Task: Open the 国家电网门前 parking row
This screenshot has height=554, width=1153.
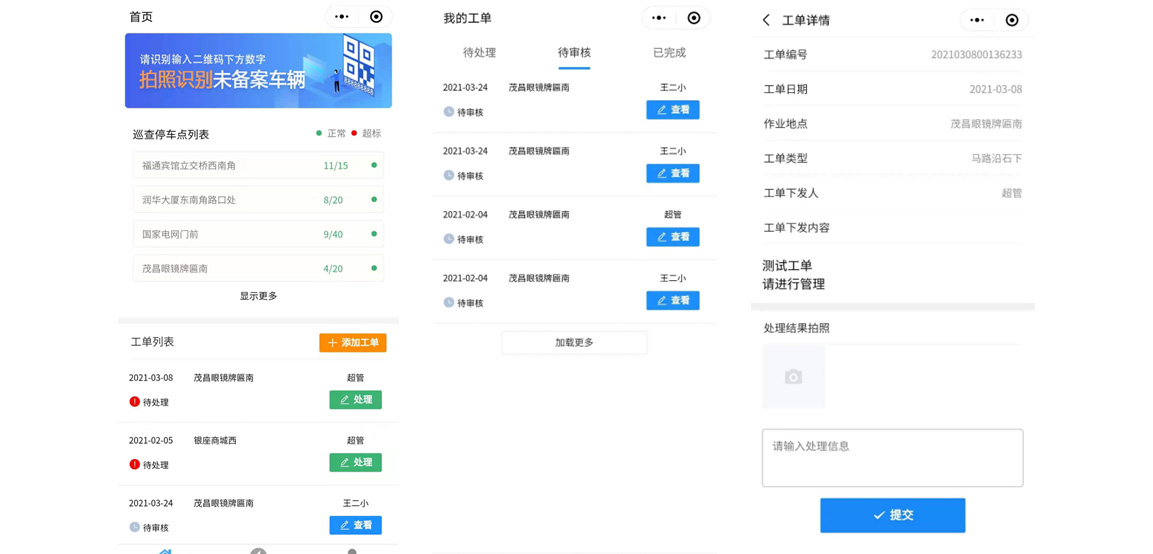Action: click(258, 234)
